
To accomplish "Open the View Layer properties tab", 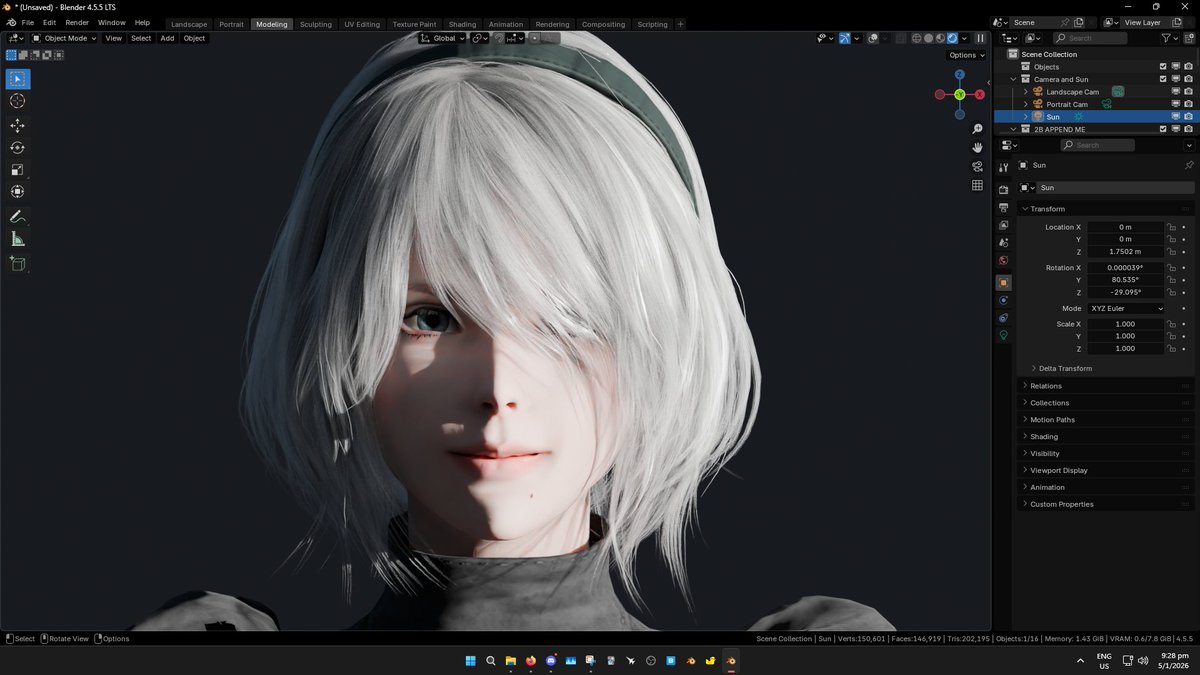I will tap(1003, 225).
